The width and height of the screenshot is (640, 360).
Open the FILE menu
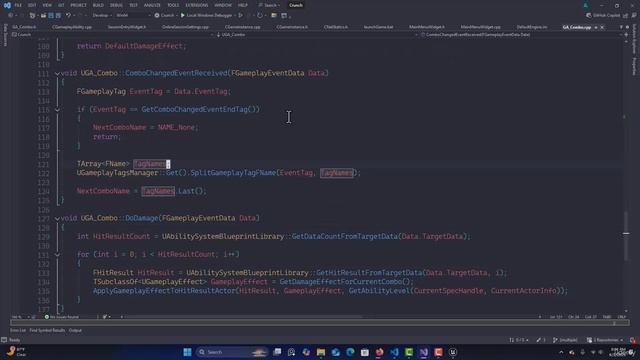click(18, 5)
